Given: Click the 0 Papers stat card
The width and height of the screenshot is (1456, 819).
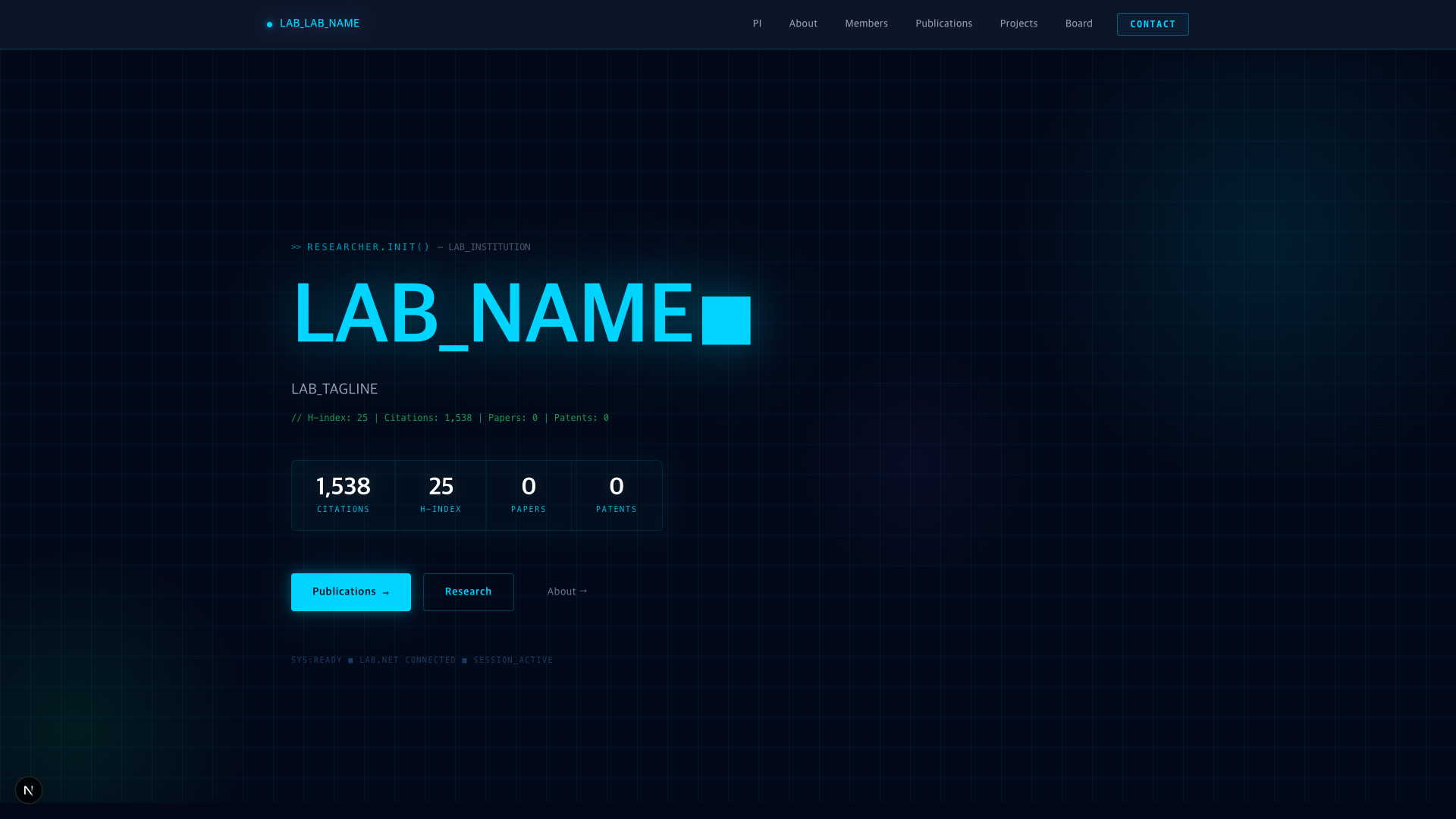Looking at the screenshot, I should pos(529,495).
